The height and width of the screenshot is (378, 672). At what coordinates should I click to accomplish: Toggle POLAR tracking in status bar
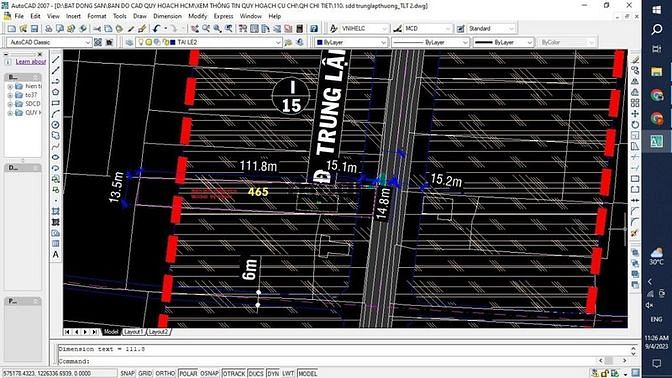point(188,373)
